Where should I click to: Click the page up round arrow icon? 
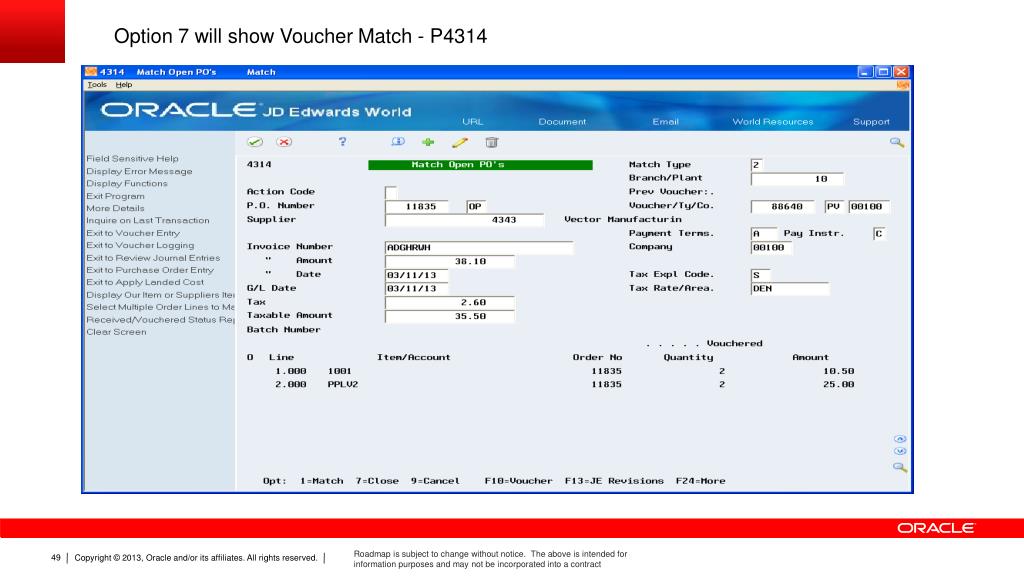tap(900, 439)
